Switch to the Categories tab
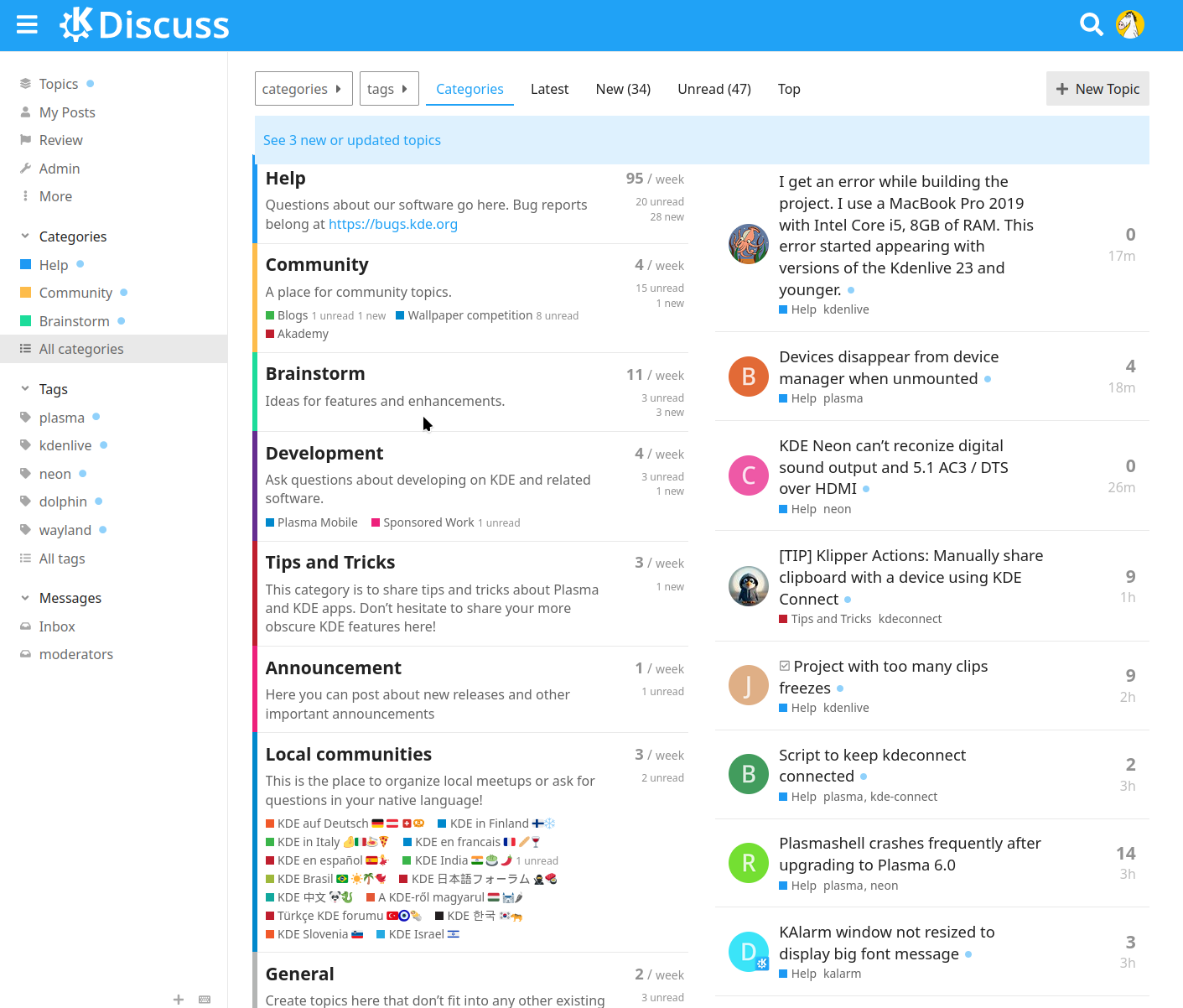Viewport: 1183px width, 1008px height. point(470,89)
